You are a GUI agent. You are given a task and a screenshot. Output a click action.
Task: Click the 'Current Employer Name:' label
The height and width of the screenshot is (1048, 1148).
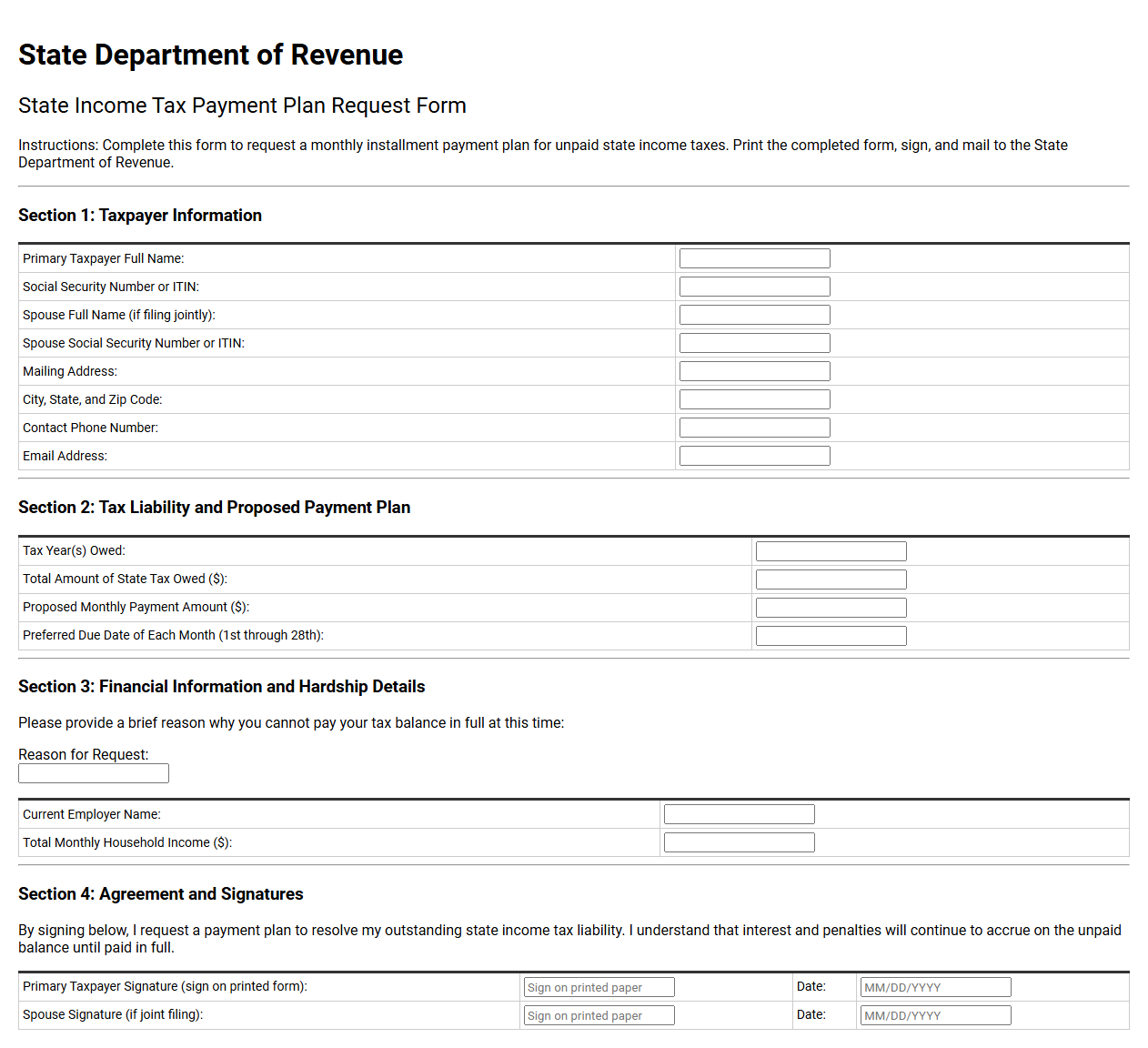tap(92, 814)
